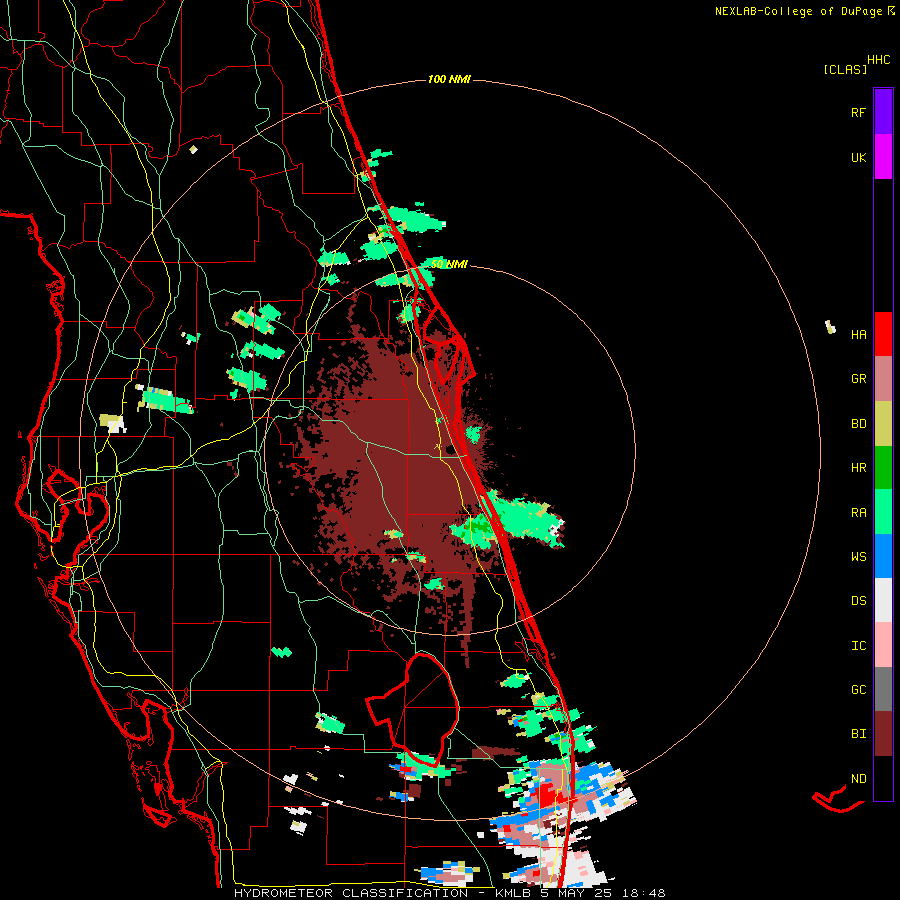900x900 pixels.
Task: Click the 'GR' legend label
Action: tap(858, 379)
